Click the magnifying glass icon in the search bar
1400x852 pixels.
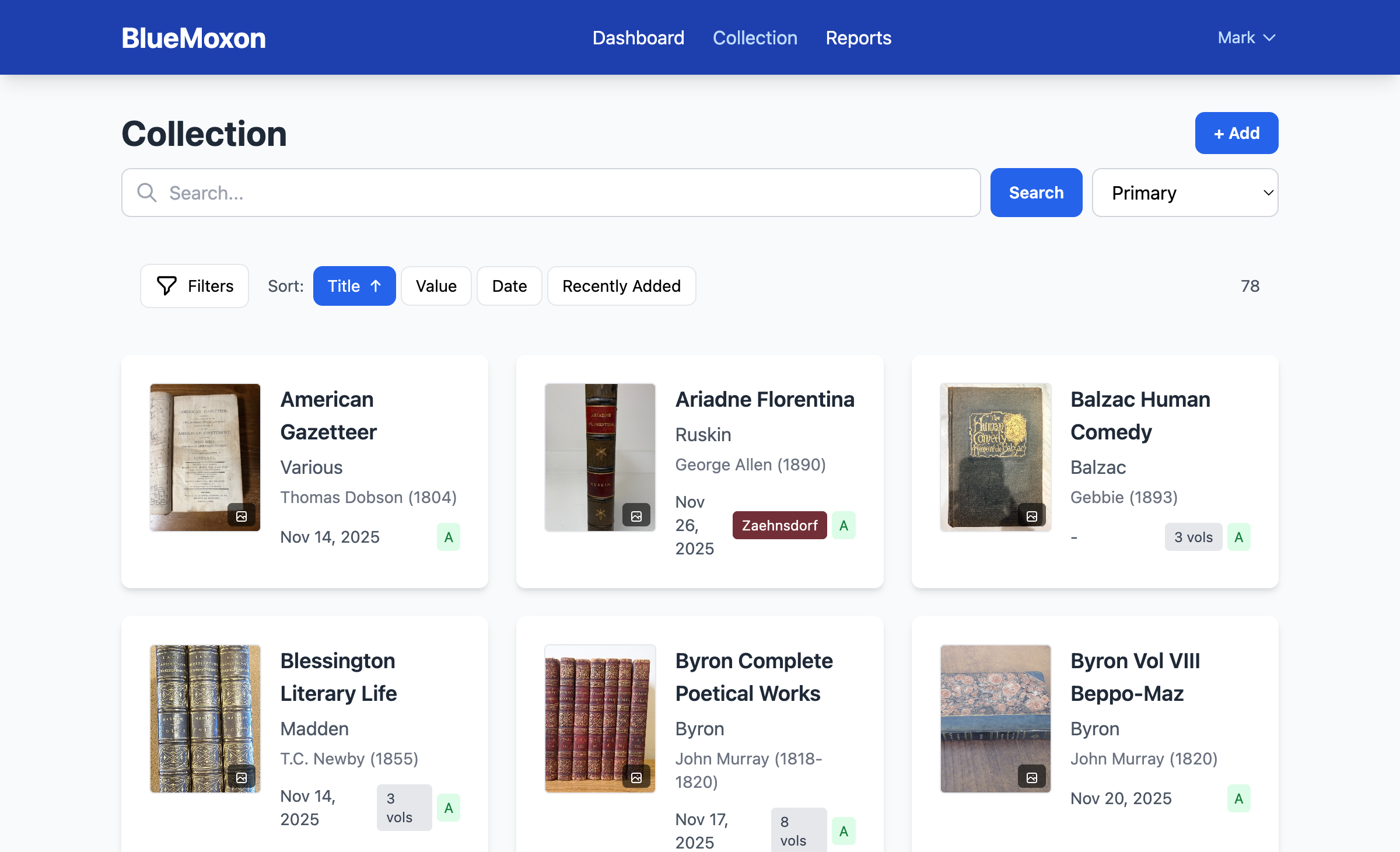146,193
